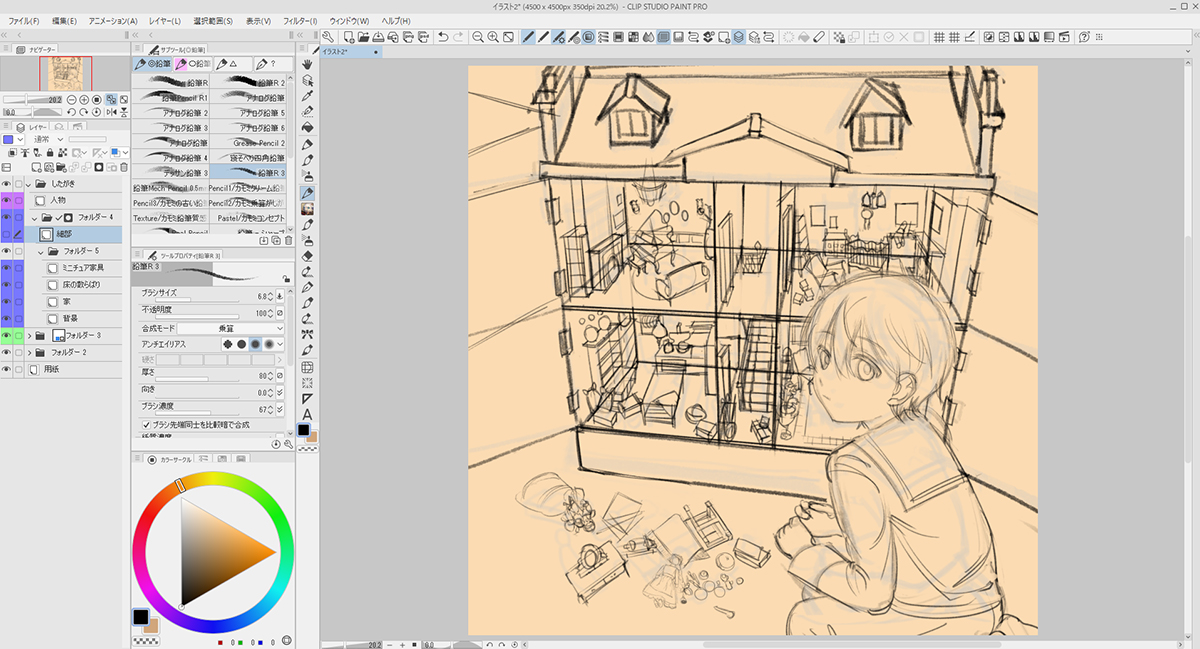
Task: Open the レイヤー menu in menu bar
Action: 163,21
